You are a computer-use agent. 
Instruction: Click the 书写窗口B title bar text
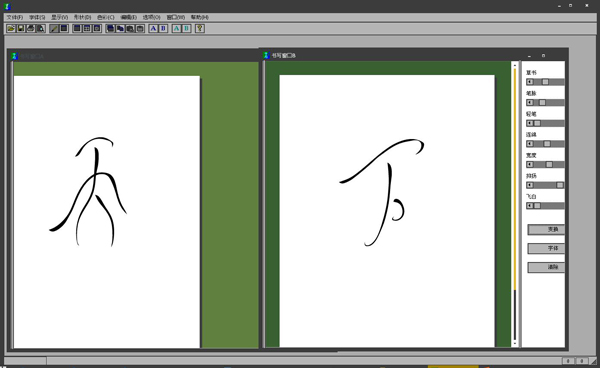pos(284,55)
